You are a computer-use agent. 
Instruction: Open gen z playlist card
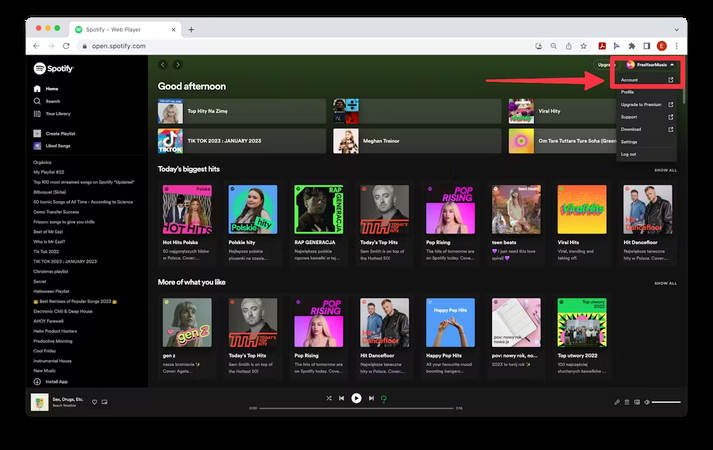click(187, 336)
